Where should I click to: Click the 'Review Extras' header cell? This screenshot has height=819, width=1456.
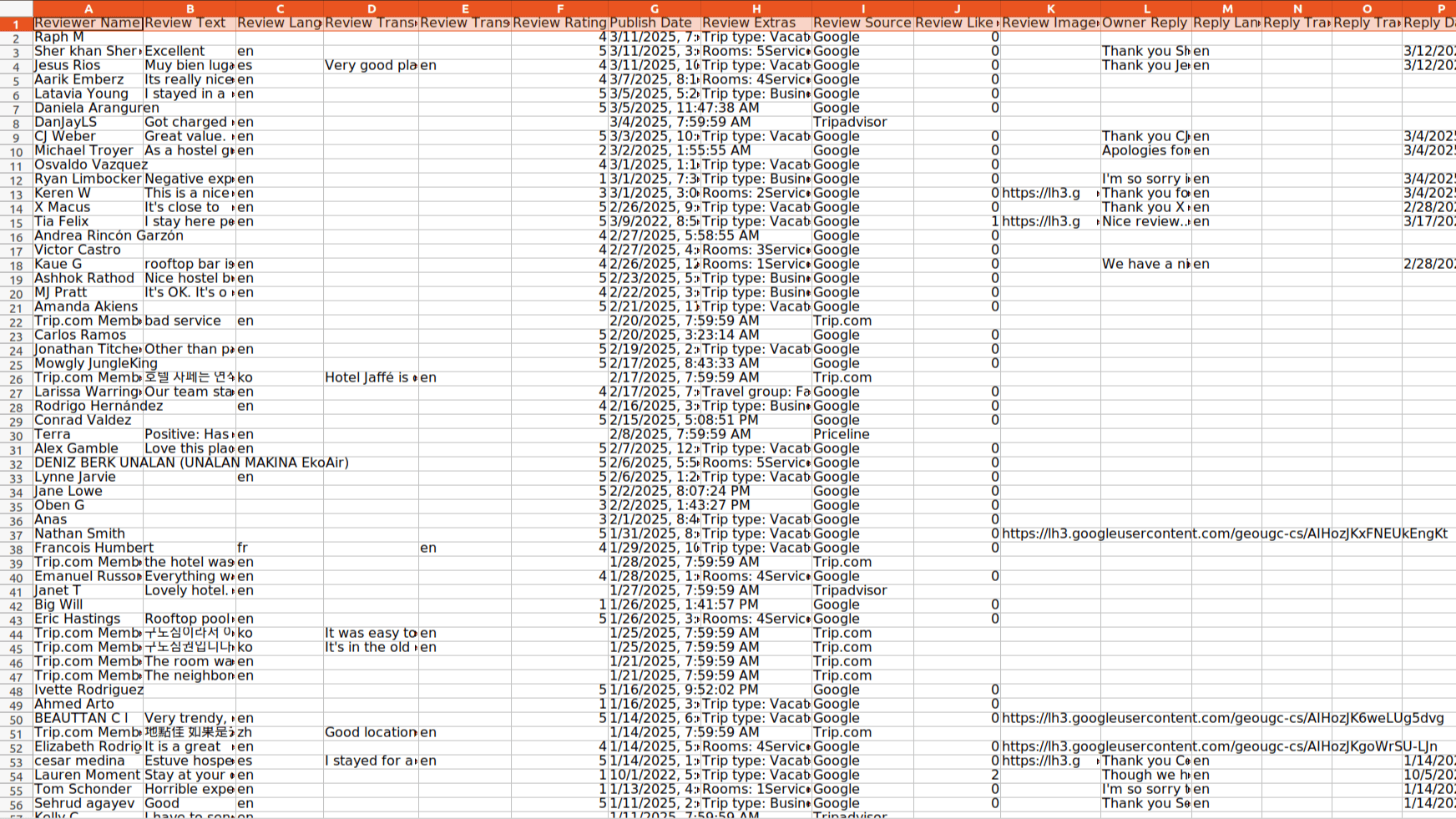tap(756, 23)
